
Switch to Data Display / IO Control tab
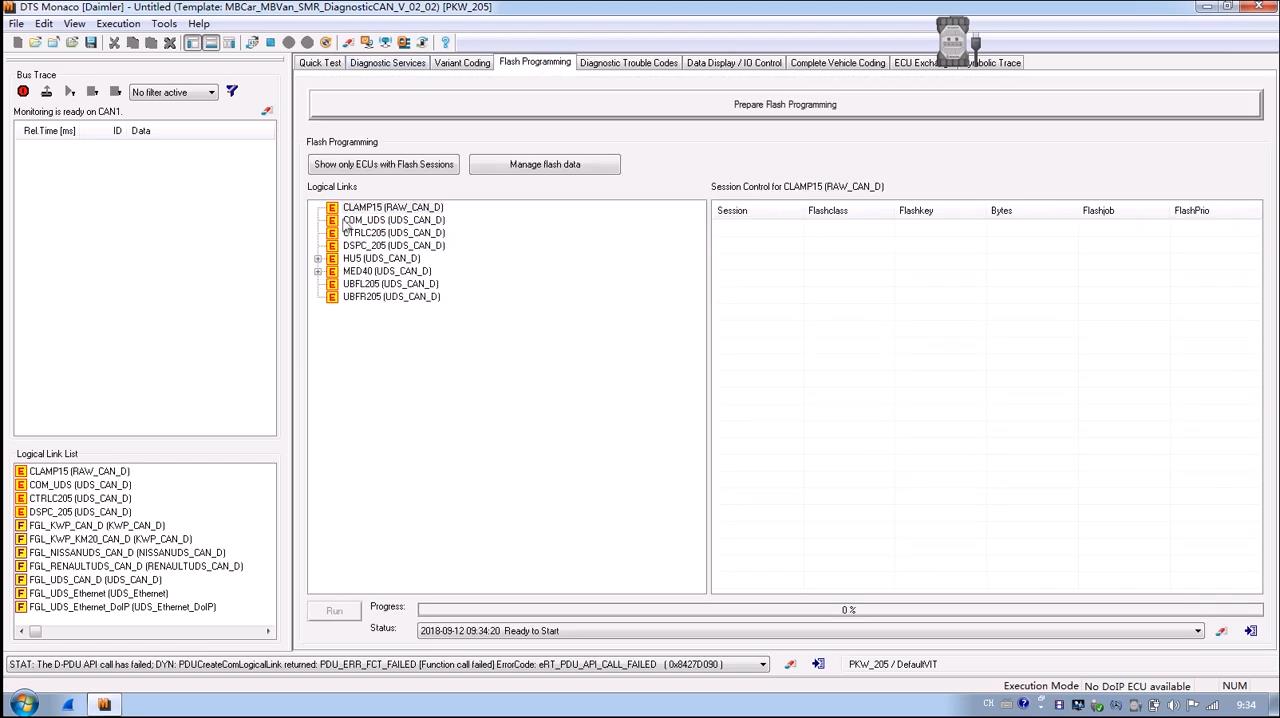tap(734, 63)
